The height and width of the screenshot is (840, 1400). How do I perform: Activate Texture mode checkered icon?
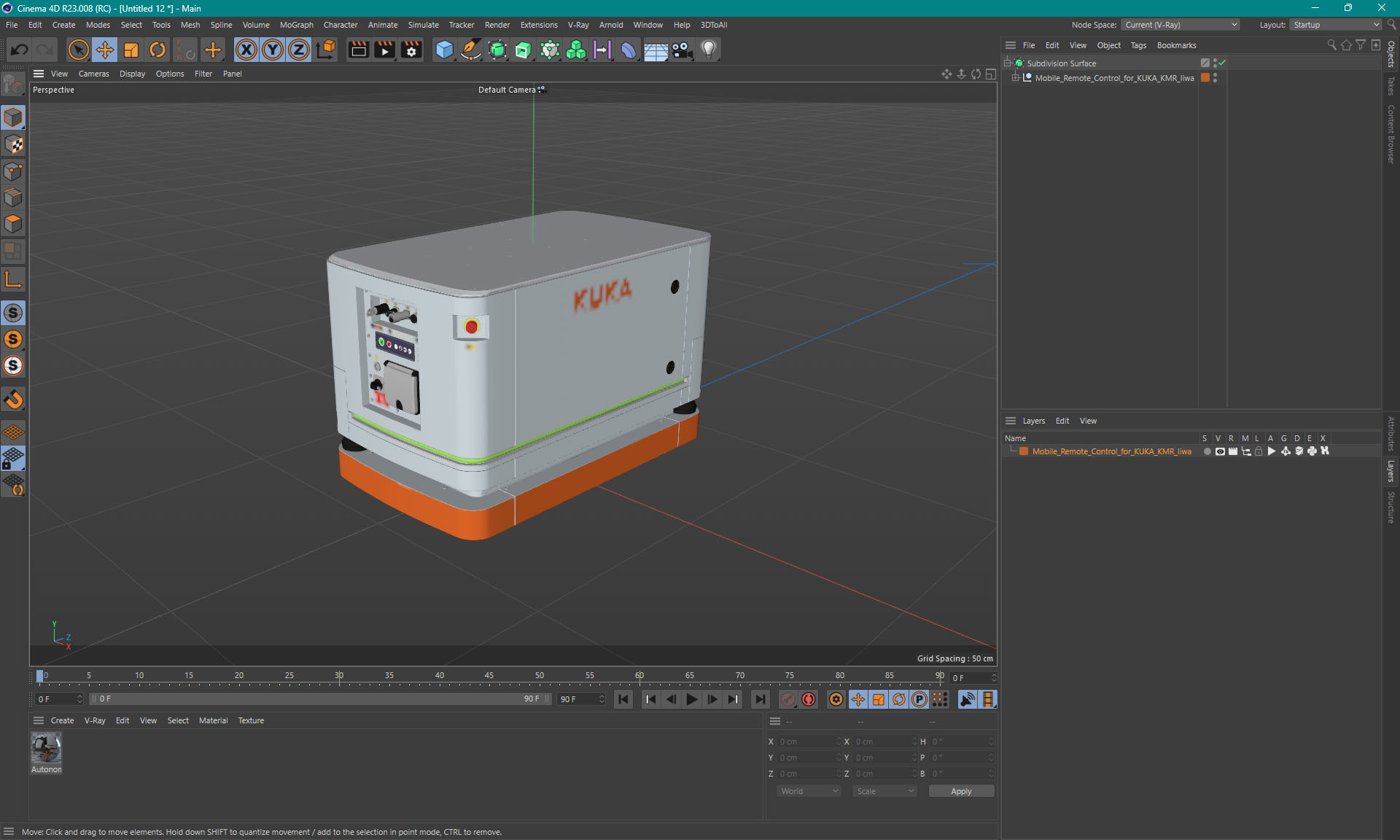pyautogui.click(x=13, y=144)
